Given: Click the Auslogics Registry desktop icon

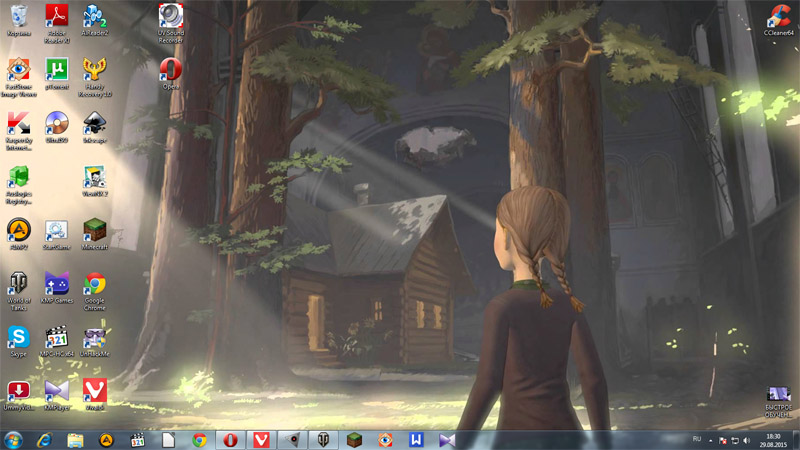Looking at the screenshot, I should 19,185.
